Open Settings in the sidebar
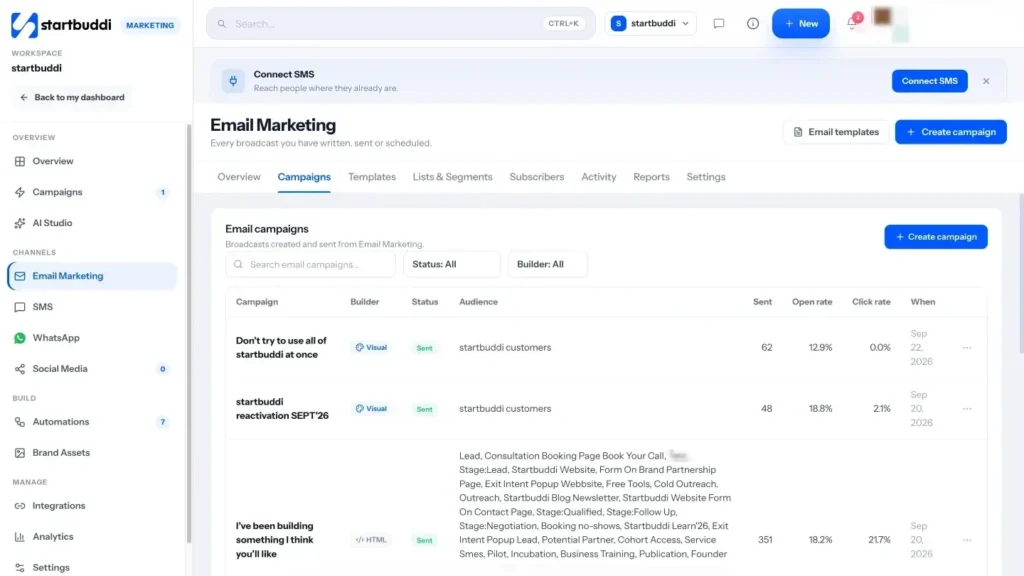 pyautogui.click(x=91, y=567)
